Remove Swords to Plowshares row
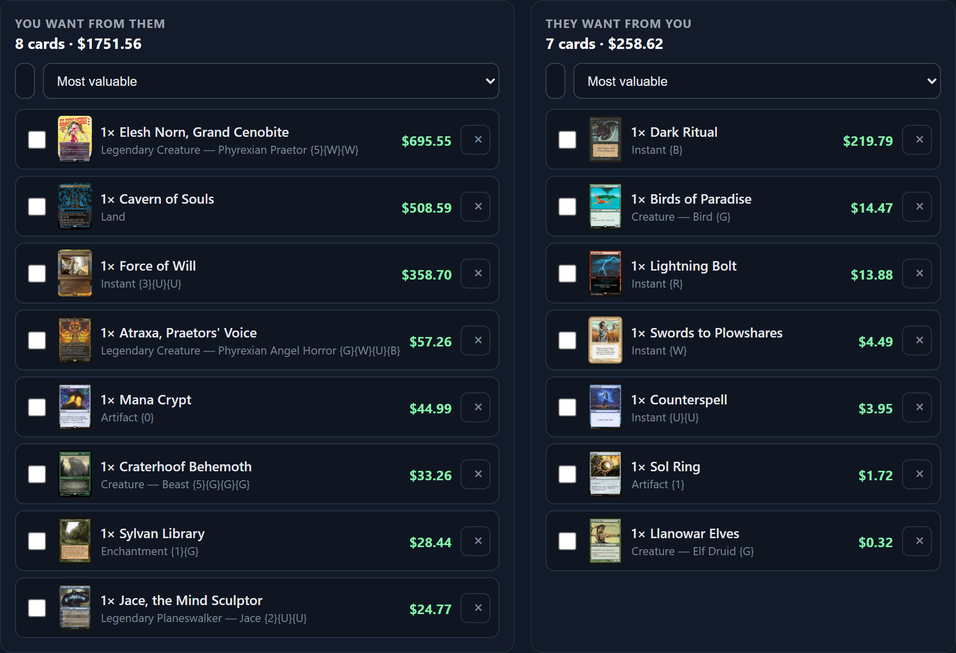The width and height of the screenshot is (956, 653). pyautogui.click(x=917, y=340)
